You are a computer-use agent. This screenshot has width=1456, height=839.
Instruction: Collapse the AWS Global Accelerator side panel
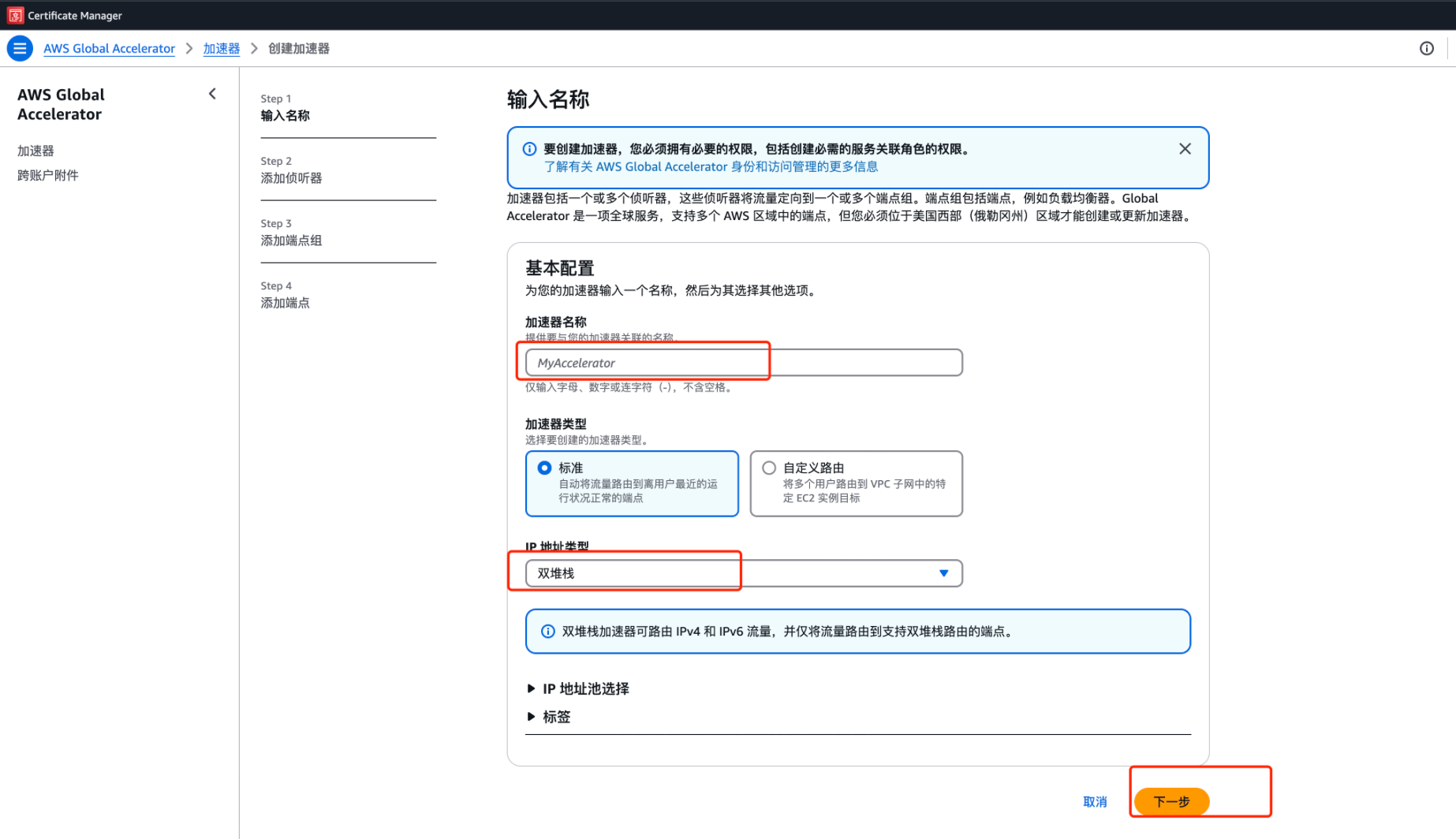tap(212, 94)
